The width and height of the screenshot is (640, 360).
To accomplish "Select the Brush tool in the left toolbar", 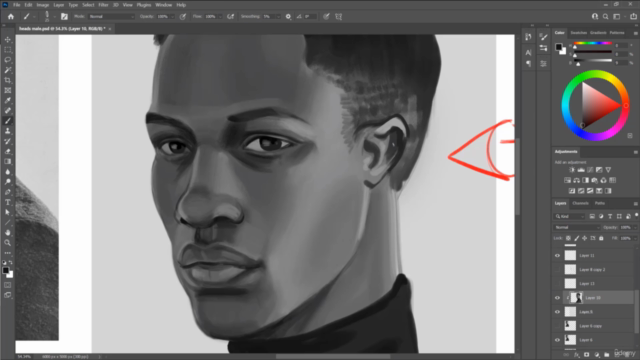I will (8, 121).
